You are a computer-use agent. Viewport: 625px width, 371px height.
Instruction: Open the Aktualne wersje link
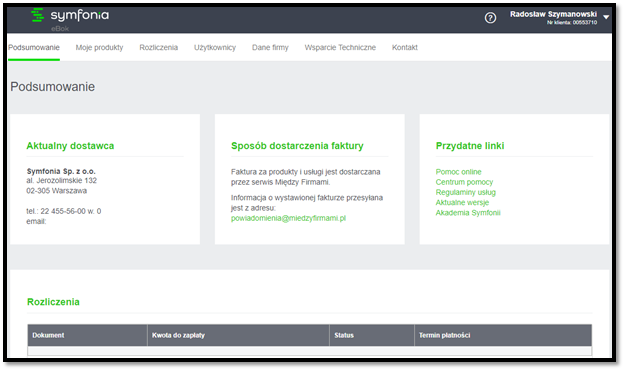[x=462, y=202]
